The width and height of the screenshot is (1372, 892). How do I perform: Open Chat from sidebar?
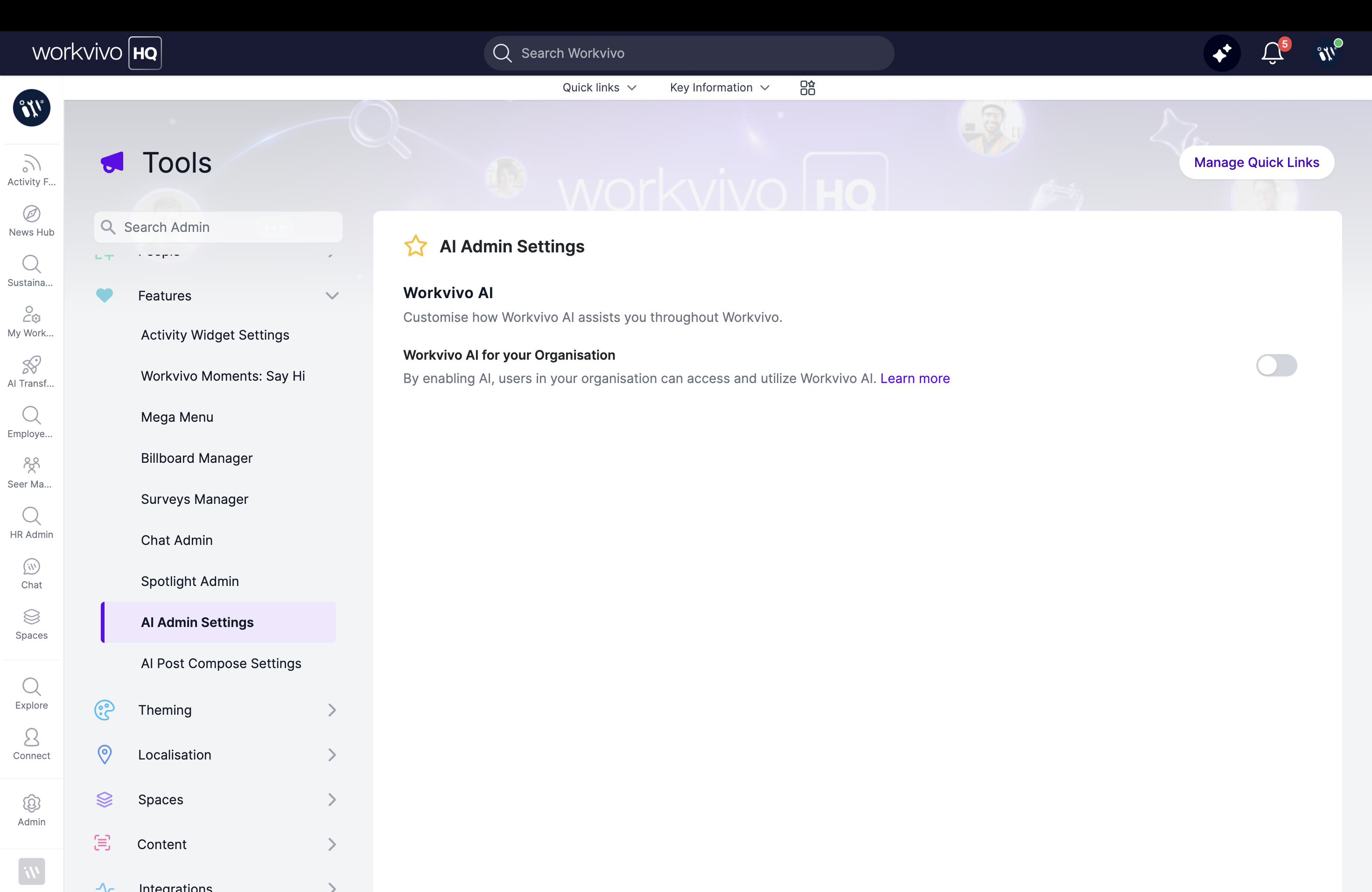point(32,573)
